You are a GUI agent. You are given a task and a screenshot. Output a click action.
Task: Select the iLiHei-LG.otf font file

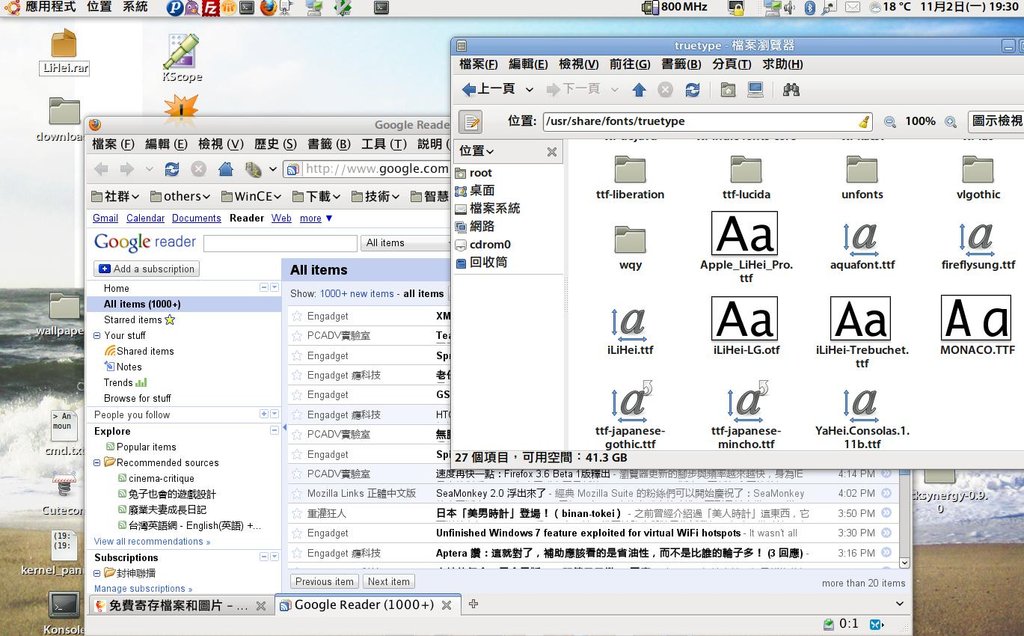[745, 325]
